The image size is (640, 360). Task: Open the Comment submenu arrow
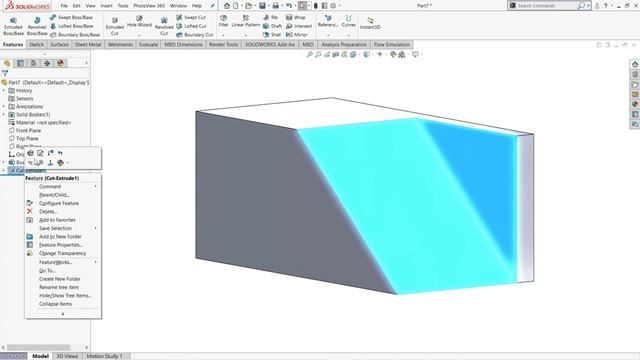(96, 187)
